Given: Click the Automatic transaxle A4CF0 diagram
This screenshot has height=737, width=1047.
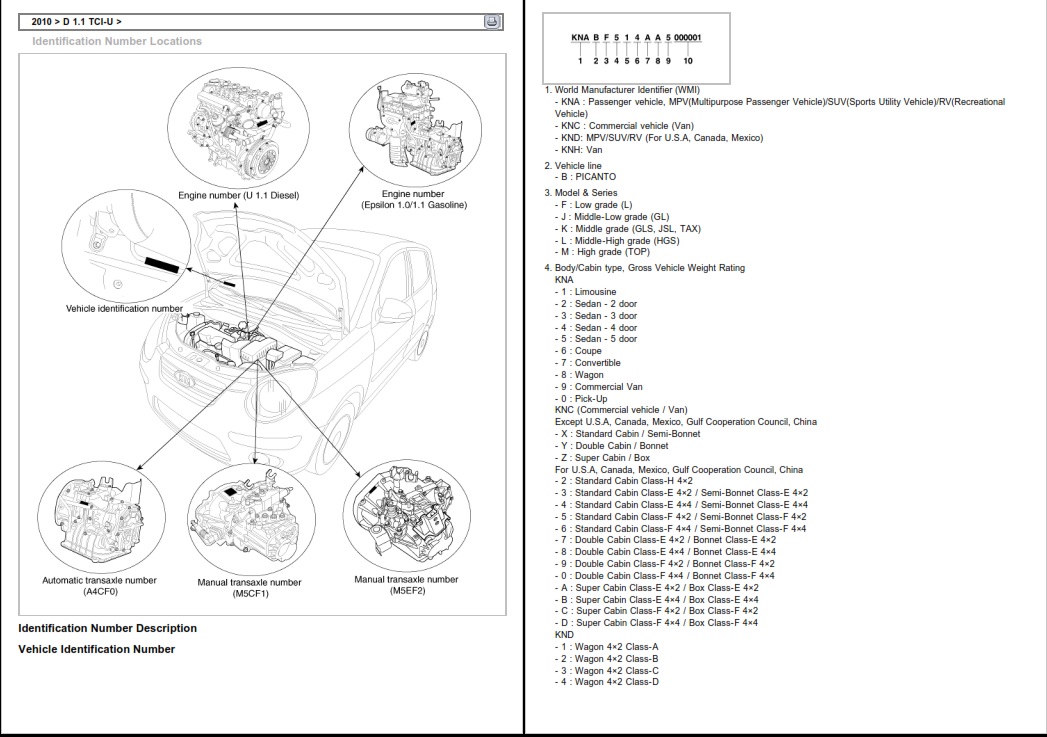Looking at the screenshot, I should point(100,517).
